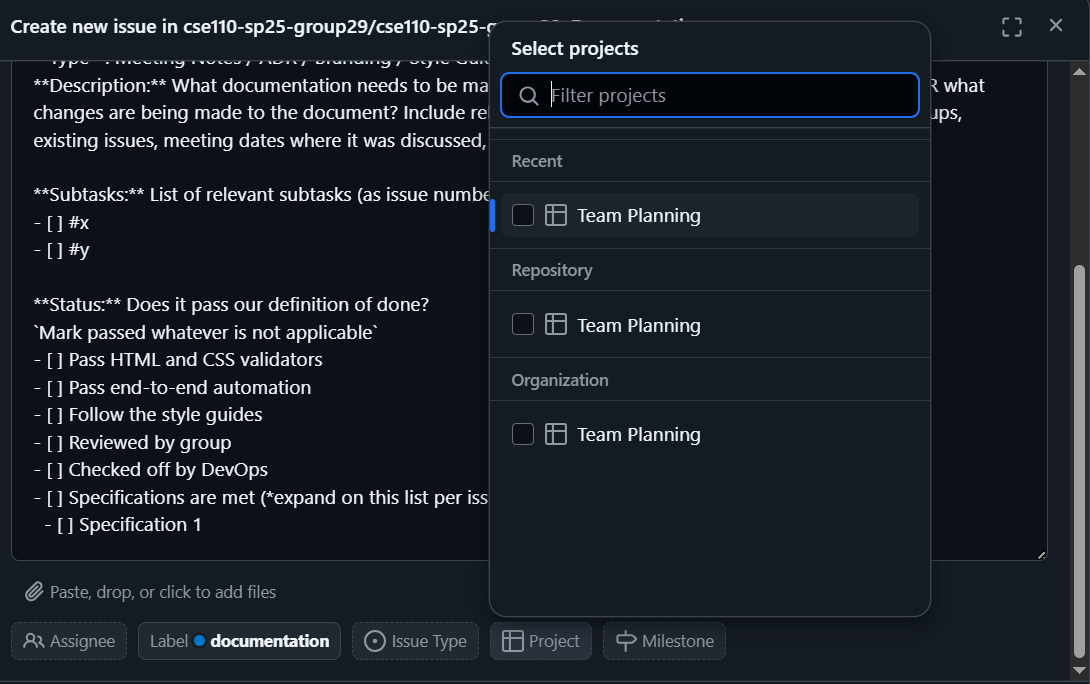
Task: Click the Label documentation button
Action: [240, 641]
